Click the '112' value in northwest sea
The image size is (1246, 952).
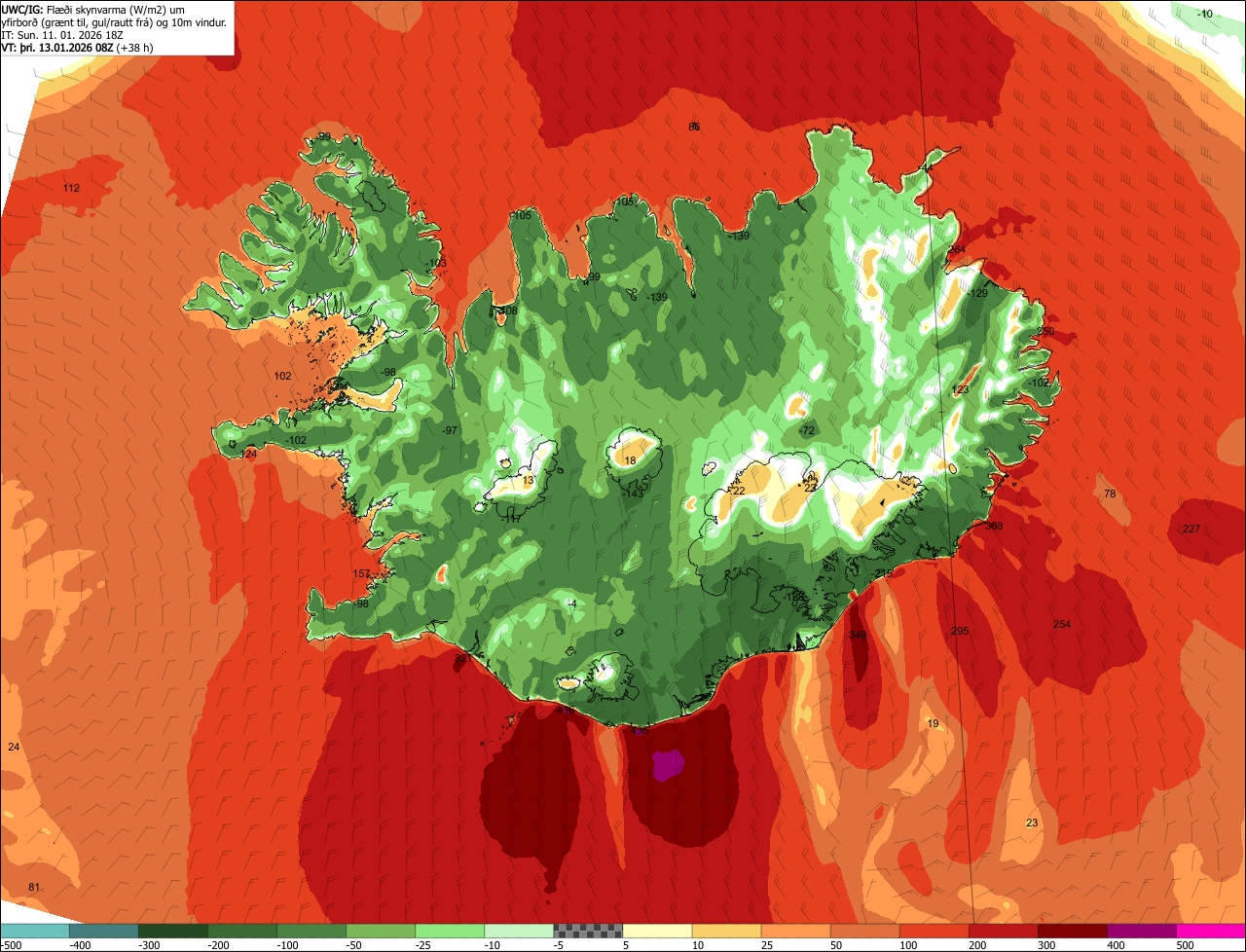point(71,188)
